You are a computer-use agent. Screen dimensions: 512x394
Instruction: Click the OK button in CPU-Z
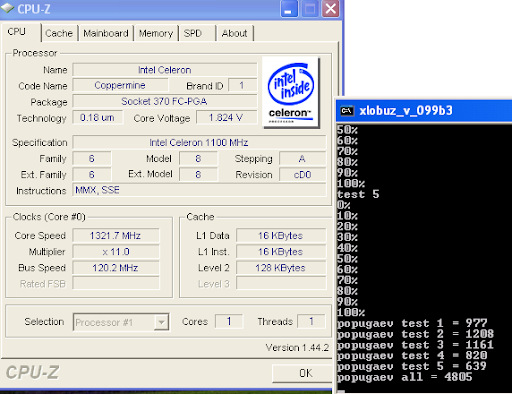pos(302,373)
